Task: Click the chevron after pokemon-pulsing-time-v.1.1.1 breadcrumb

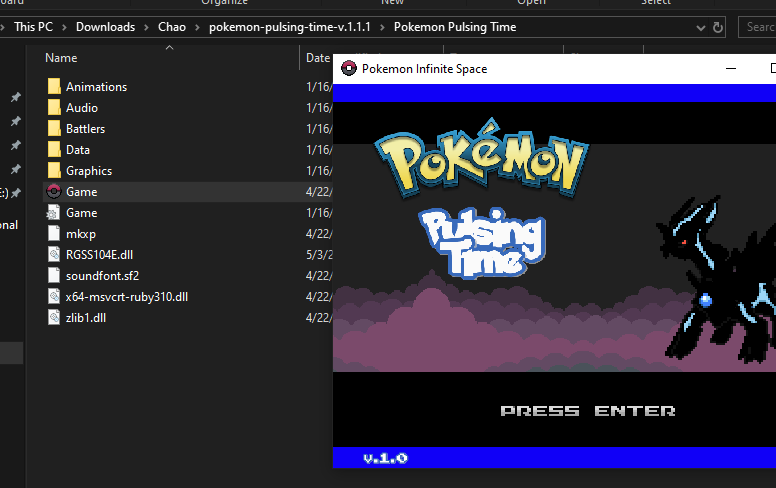Action: [382, 27]
